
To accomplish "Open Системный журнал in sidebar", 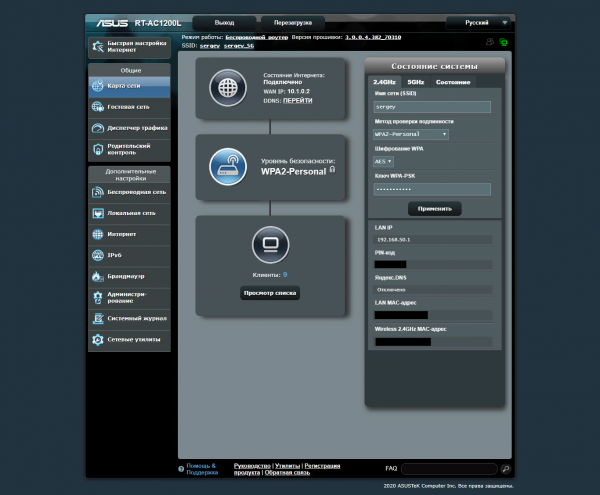I will click(129, 318).
